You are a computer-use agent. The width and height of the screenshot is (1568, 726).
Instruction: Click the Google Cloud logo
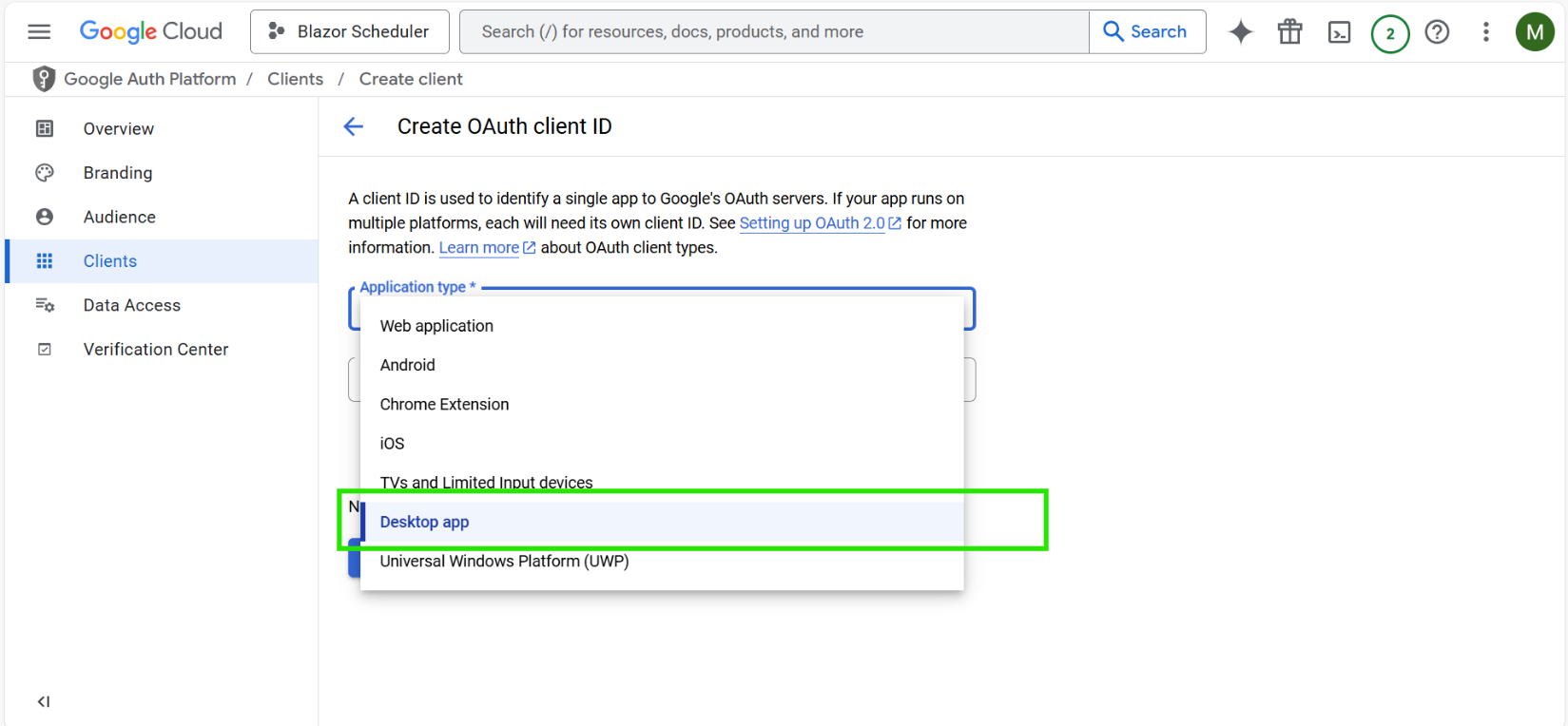pyautogui.click(x=150, y=31)
